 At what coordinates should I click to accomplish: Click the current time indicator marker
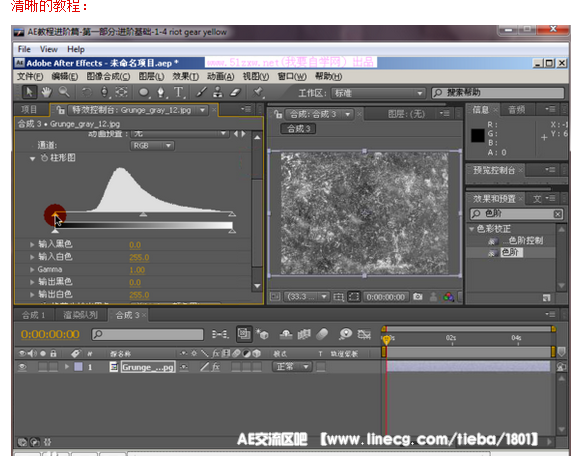pos(386,340)
